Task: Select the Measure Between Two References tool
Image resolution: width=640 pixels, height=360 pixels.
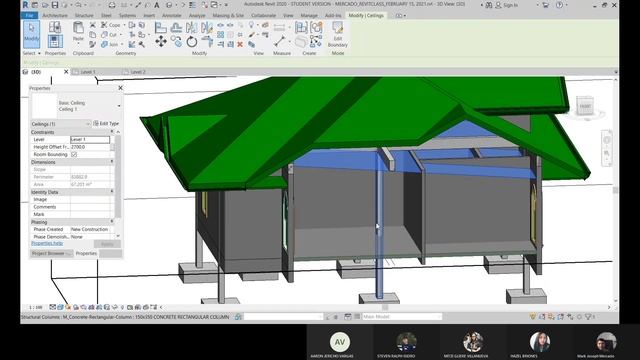Action: [x=280, y=41]
